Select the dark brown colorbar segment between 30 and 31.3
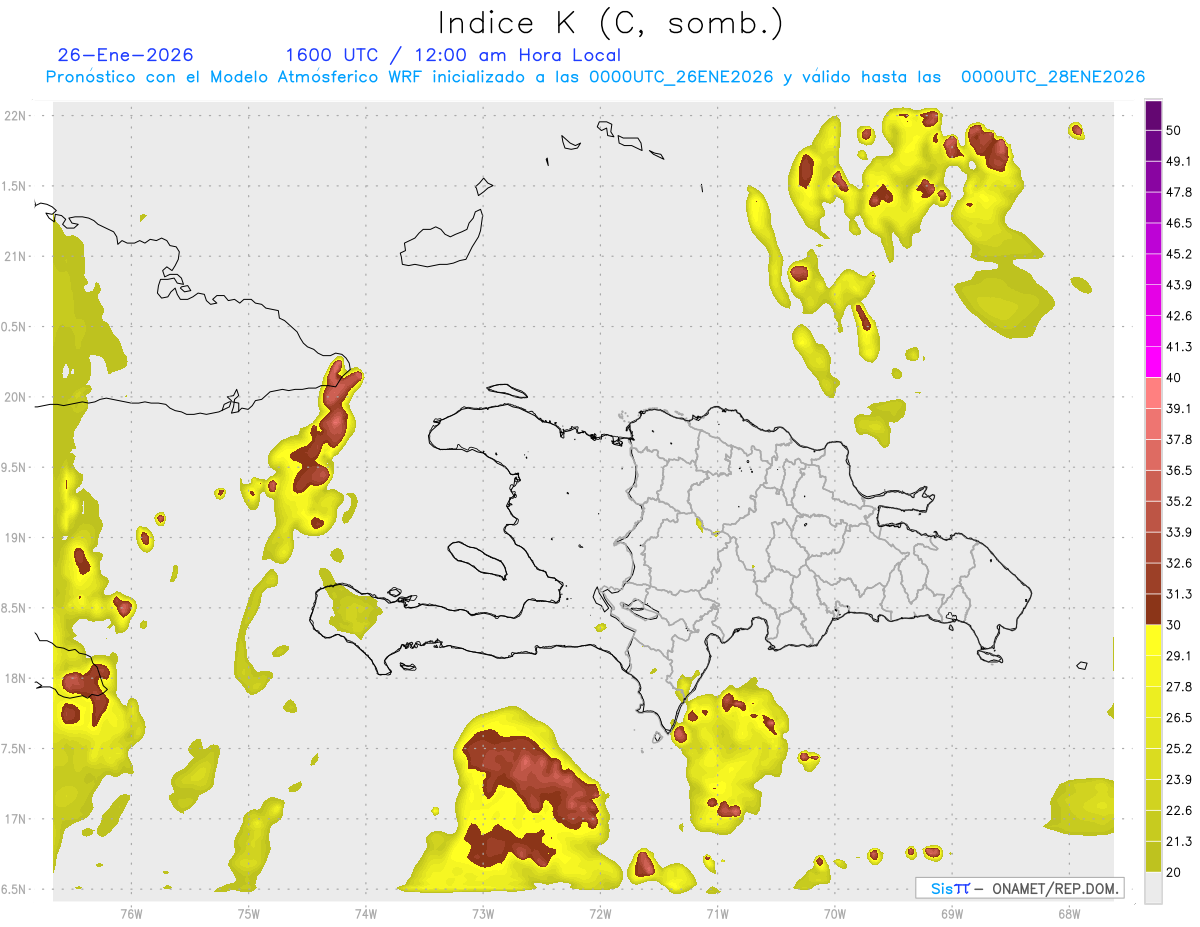 [x=1153, y=610]
